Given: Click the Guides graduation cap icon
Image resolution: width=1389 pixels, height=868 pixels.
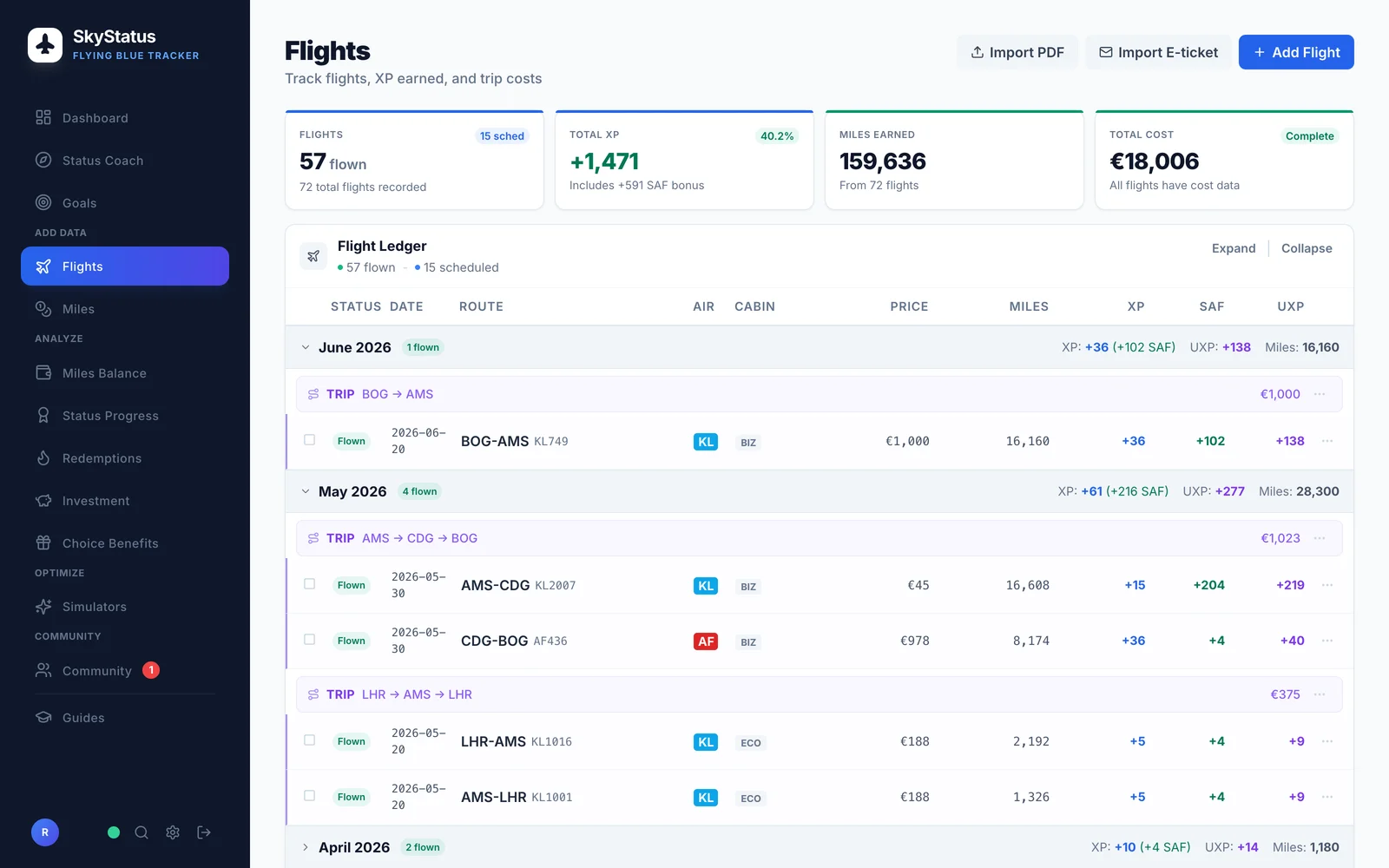Looking at the screenshot, I should coord(43,718).
